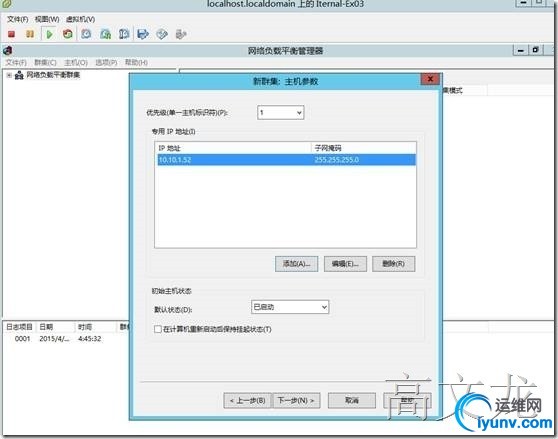The height and width of the screenshot is (439, 558).
Task: Select the 10.10.1.52 IP address row
Action: [286, 160]
